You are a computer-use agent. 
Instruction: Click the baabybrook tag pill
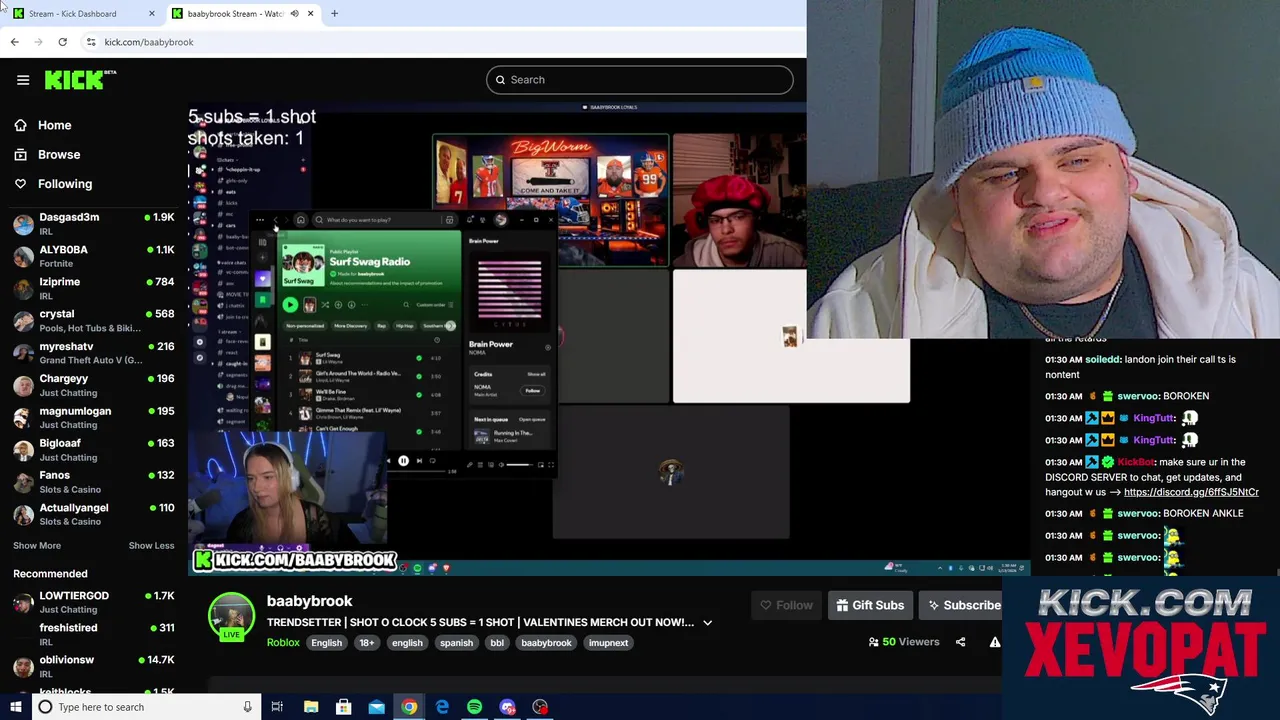[546, 643]
